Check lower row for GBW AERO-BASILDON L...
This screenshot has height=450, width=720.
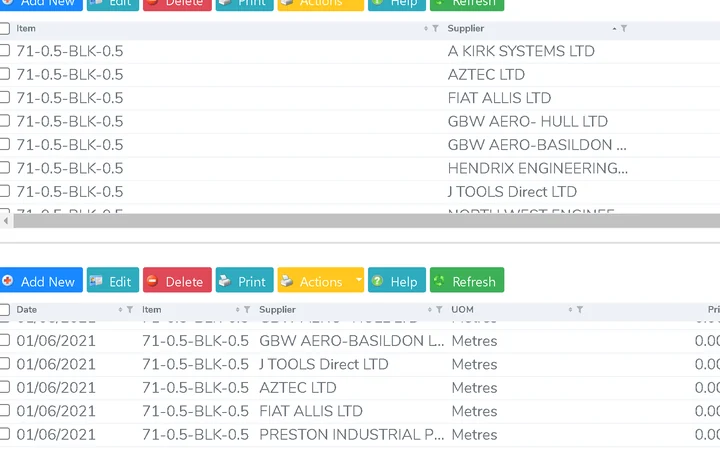(x=5, y=340)
